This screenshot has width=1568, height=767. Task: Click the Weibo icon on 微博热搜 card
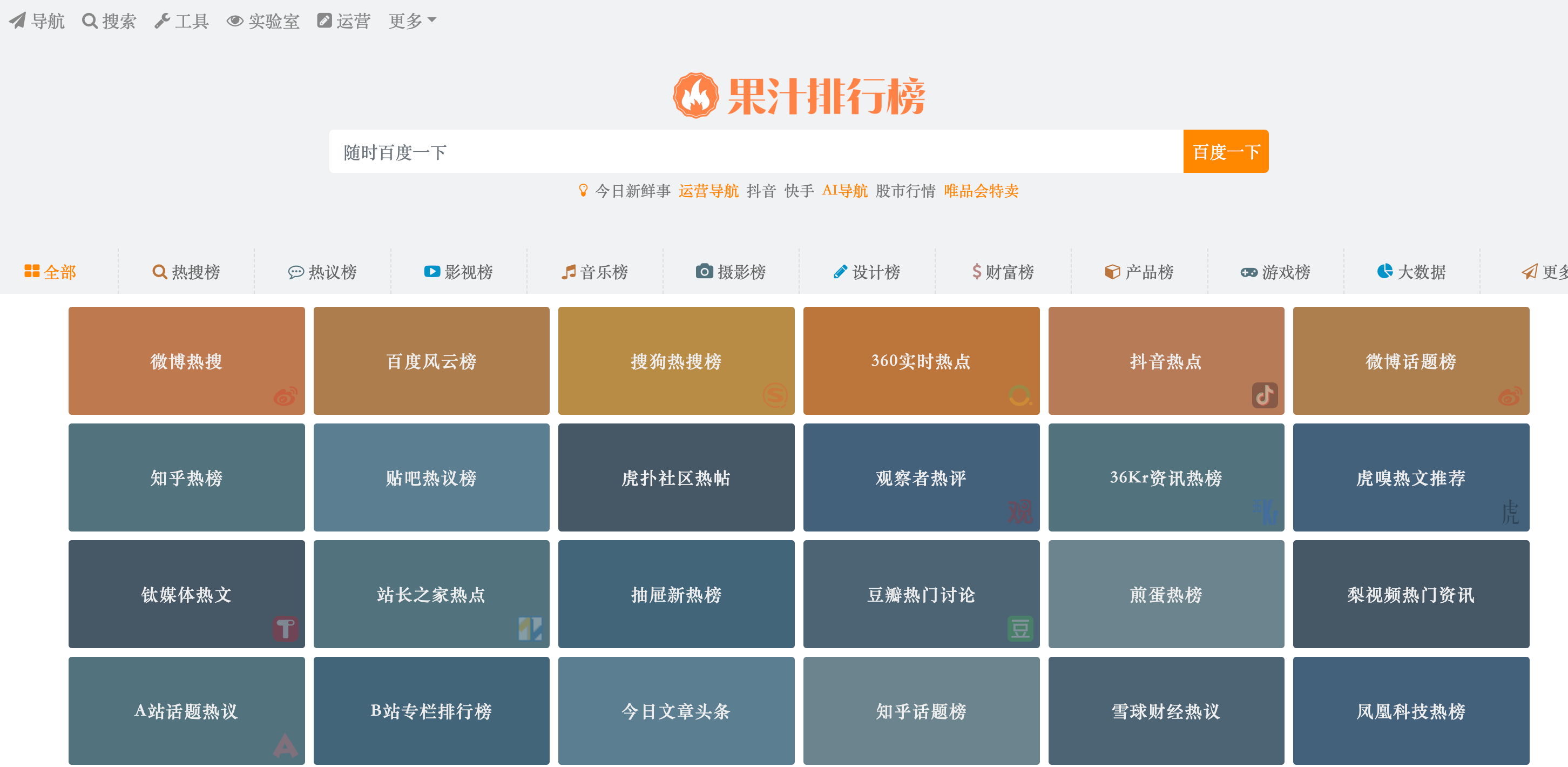point(285,396)
